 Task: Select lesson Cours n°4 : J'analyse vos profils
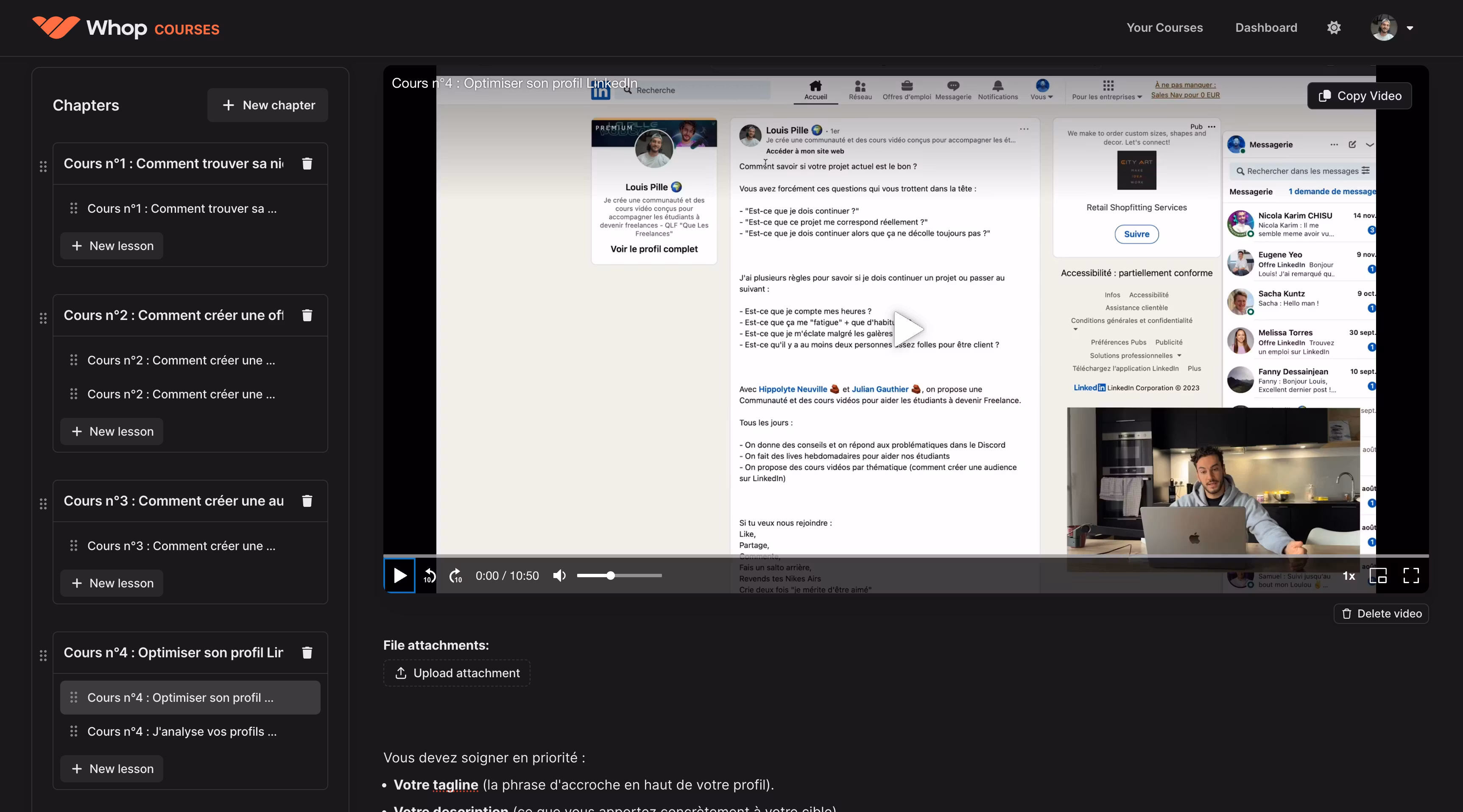coord(182,732)
